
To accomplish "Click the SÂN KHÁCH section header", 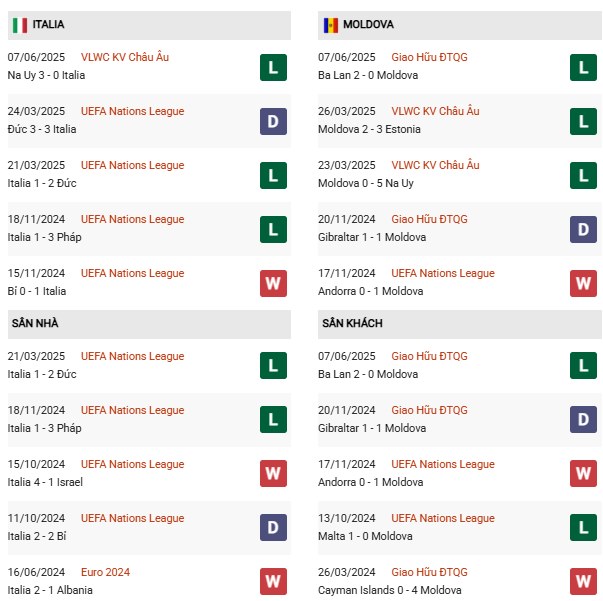I will pyautogui.click(x=352, y=323).
